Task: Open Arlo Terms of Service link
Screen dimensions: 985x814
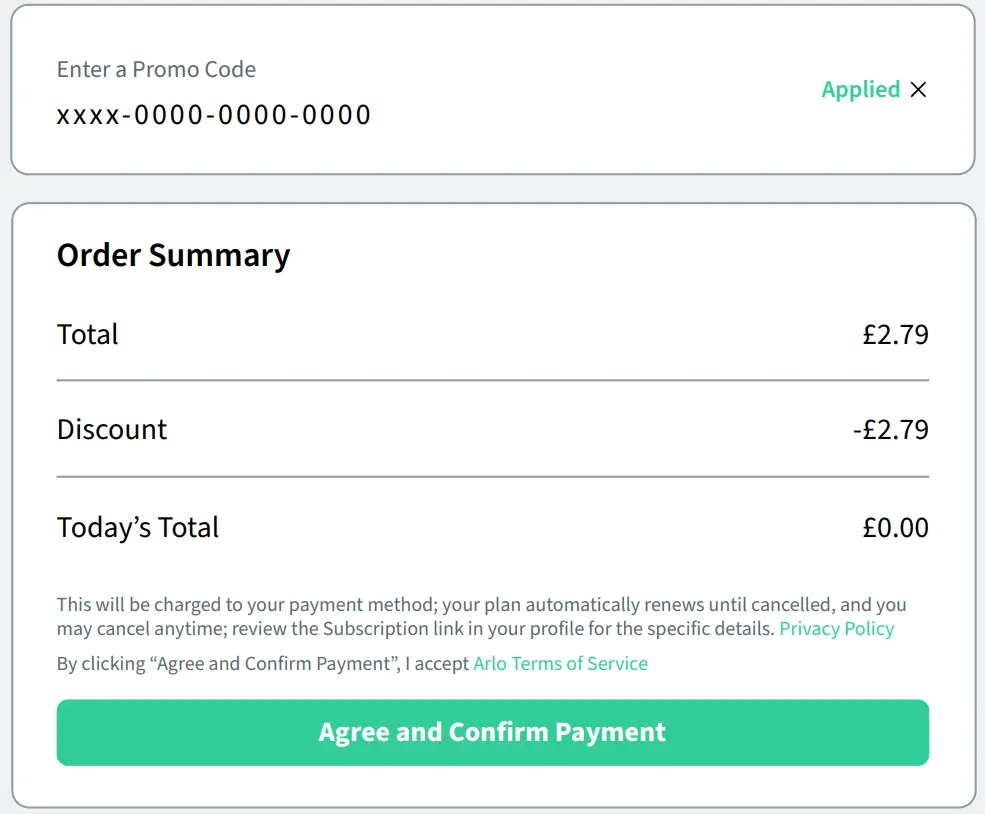Action: point(560,664)
